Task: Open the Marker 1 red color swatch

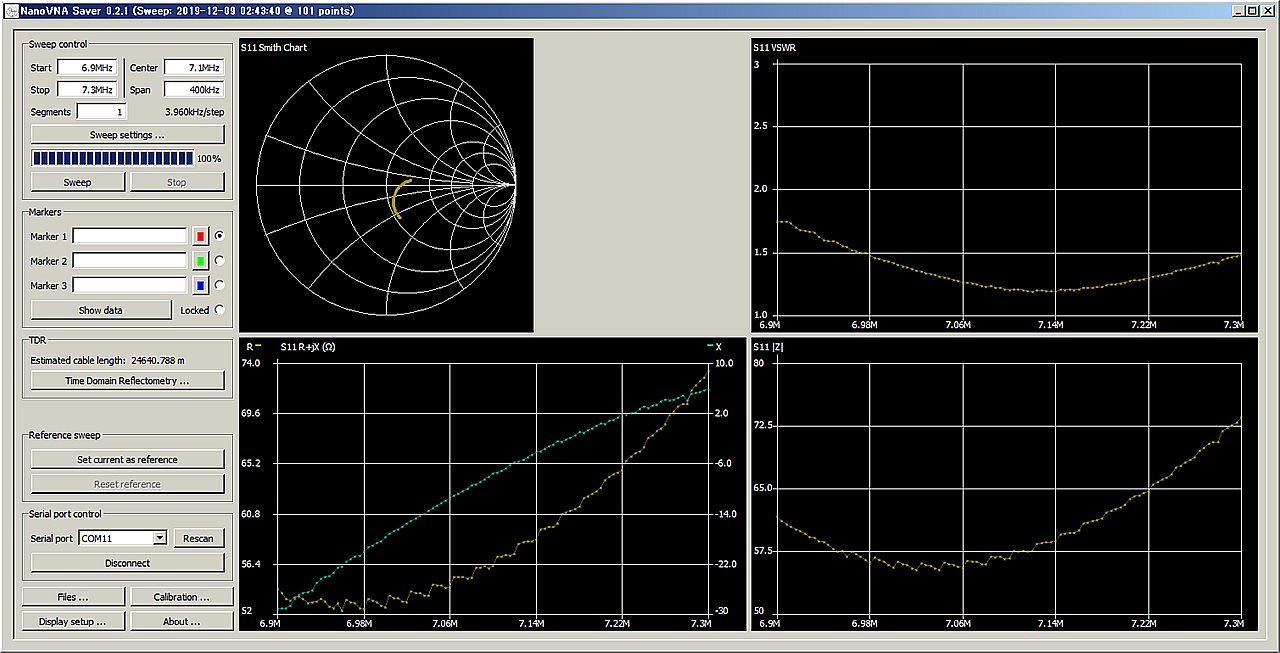Action: (201, 237)
